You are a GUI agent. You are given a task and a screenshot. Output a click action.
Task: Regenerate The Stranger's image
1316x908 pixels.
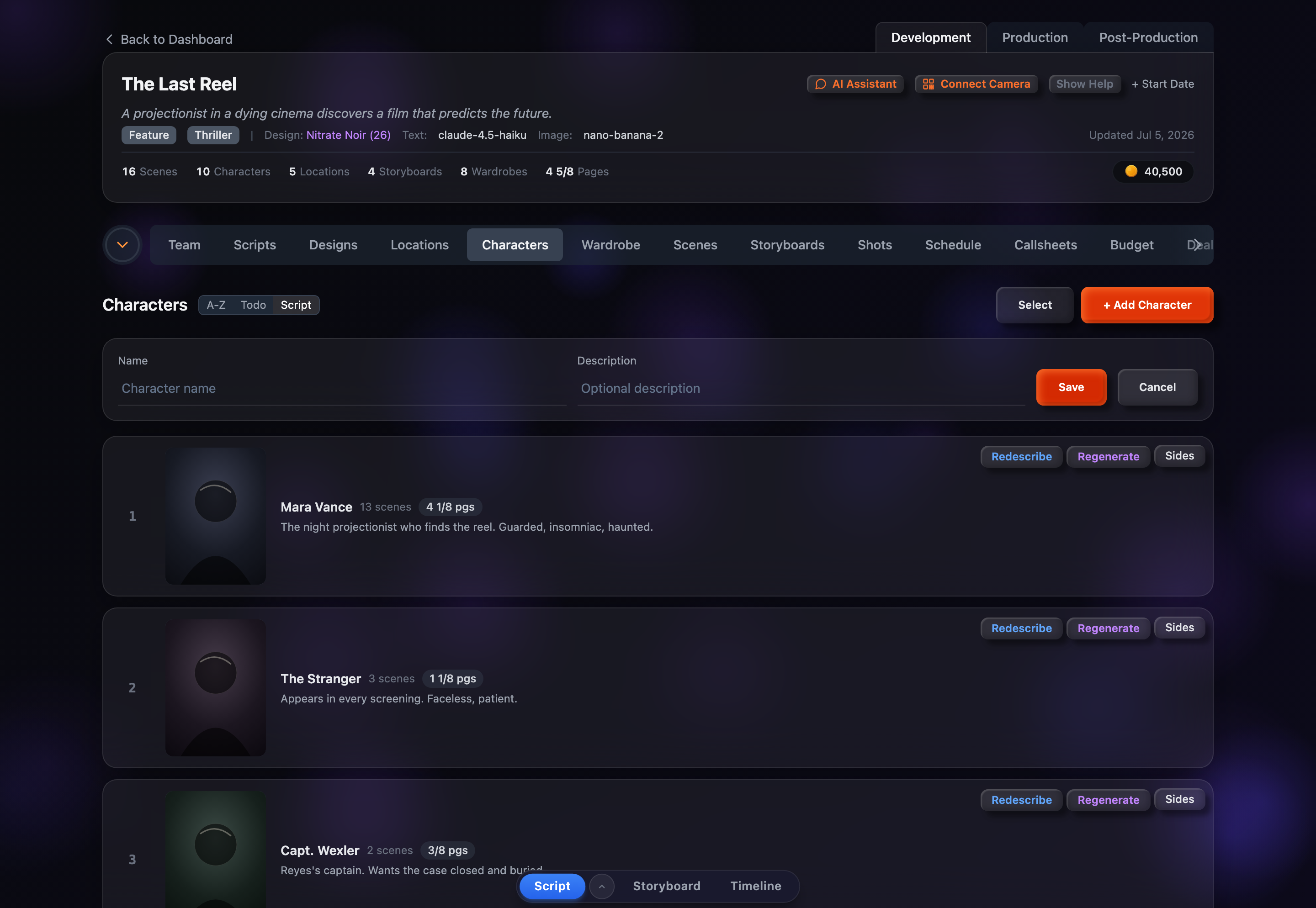coord(1108,628)
